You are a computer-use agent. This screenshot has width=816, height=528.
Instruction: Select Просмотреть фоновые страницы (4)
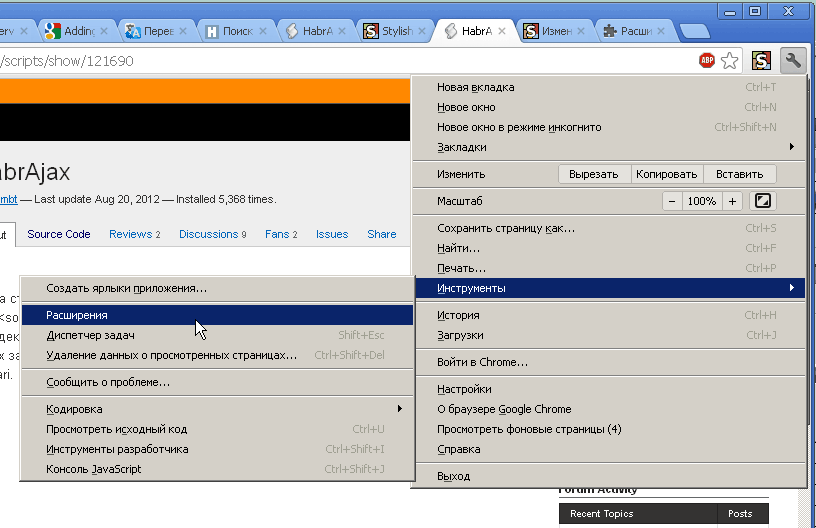tap(609, 429)
